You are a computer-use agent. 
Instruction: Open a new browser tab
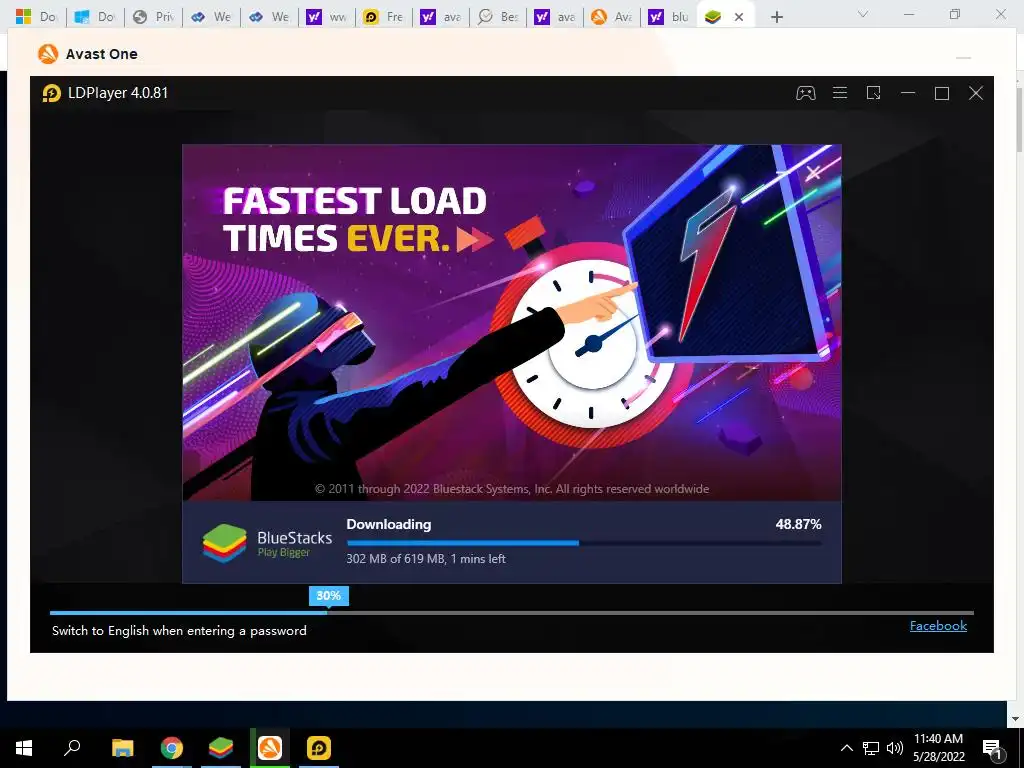click(x=776, y=17)
